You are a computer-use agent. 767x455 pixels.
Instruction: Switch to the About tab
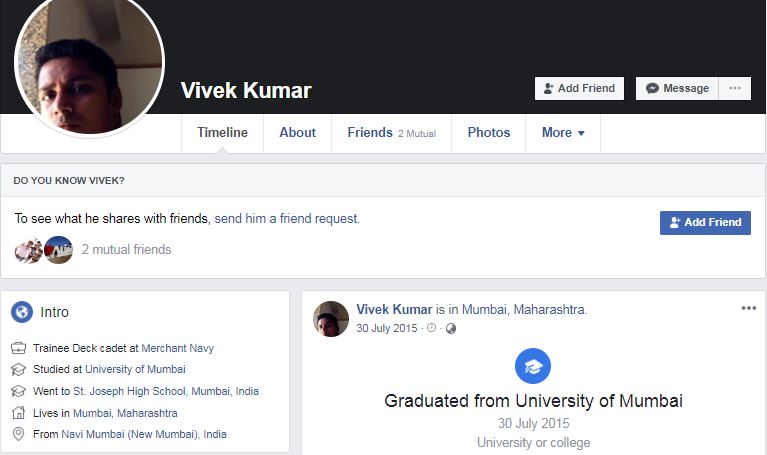pos(297,133)
